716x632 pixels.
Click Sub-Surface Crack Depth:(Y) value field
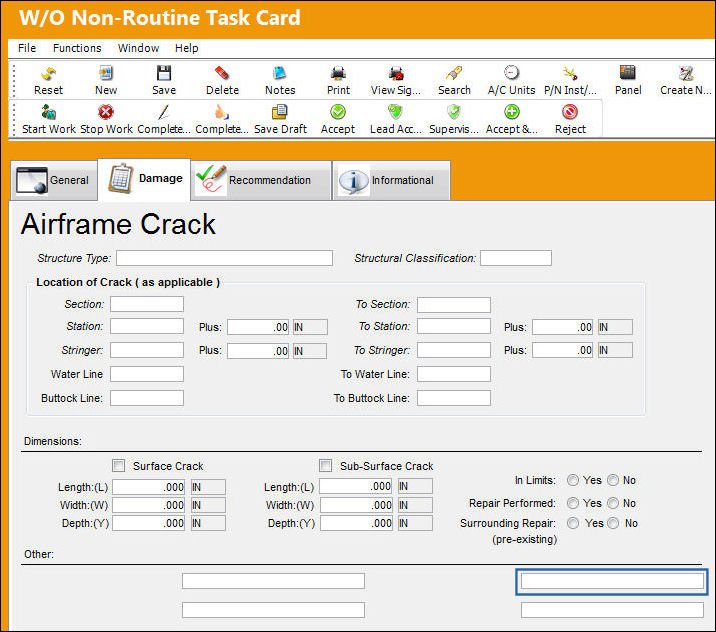coord(356,523)
